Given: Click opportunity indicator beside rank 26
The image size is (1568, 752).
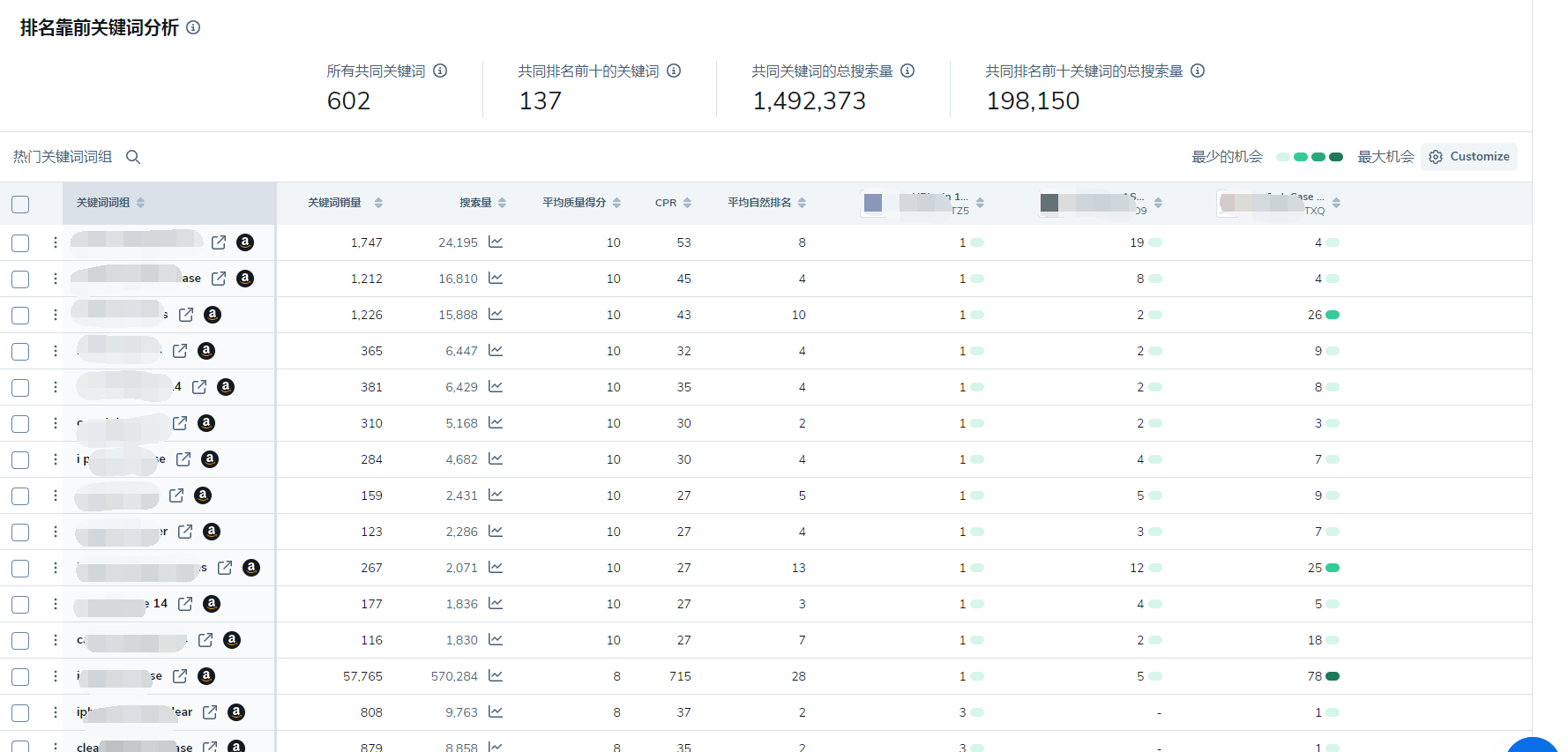Looking at the screenshot, I should coord(1333,315).
